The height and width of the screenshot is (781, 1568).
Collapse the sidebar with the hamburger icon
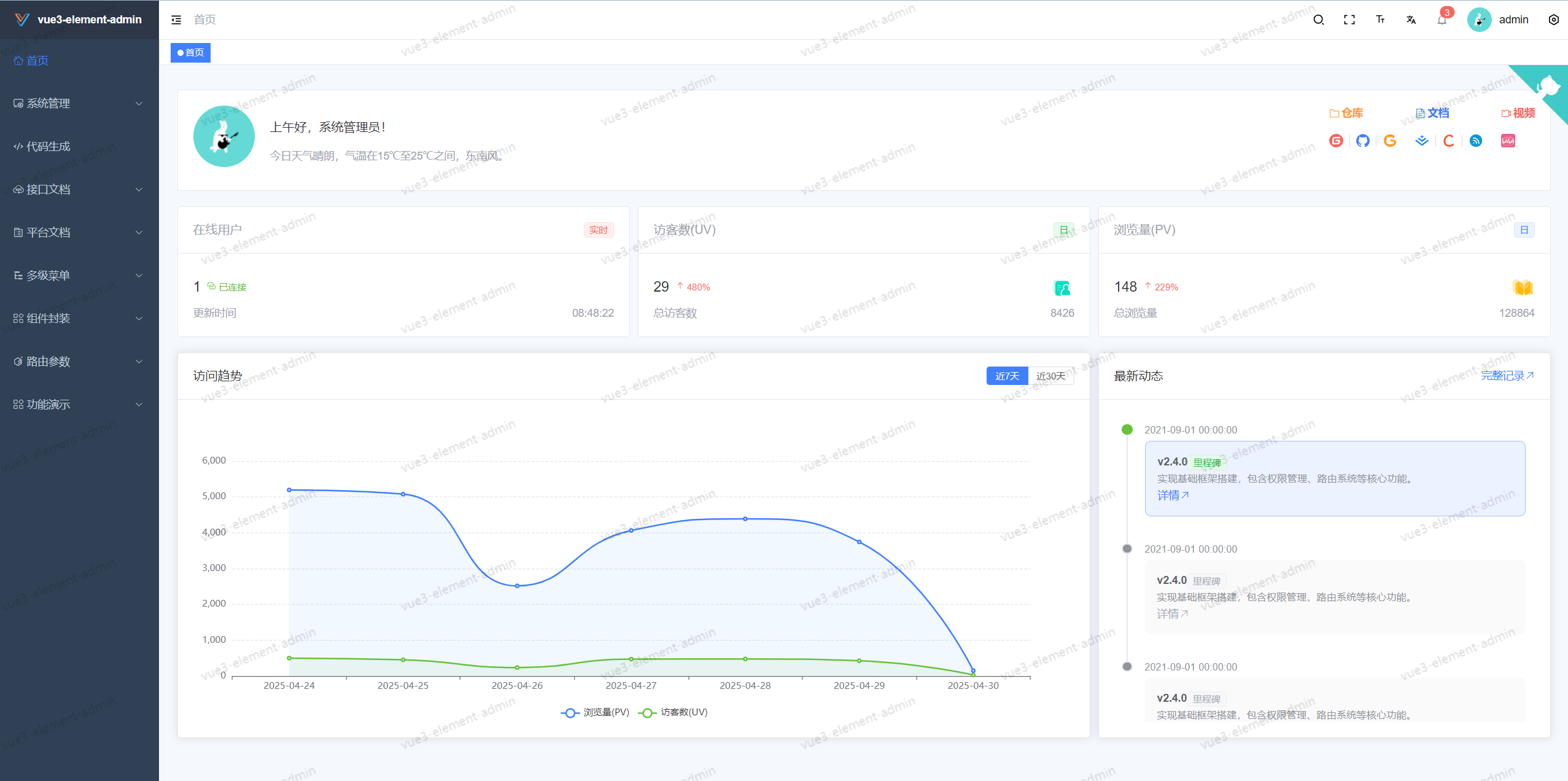point(176,20)
